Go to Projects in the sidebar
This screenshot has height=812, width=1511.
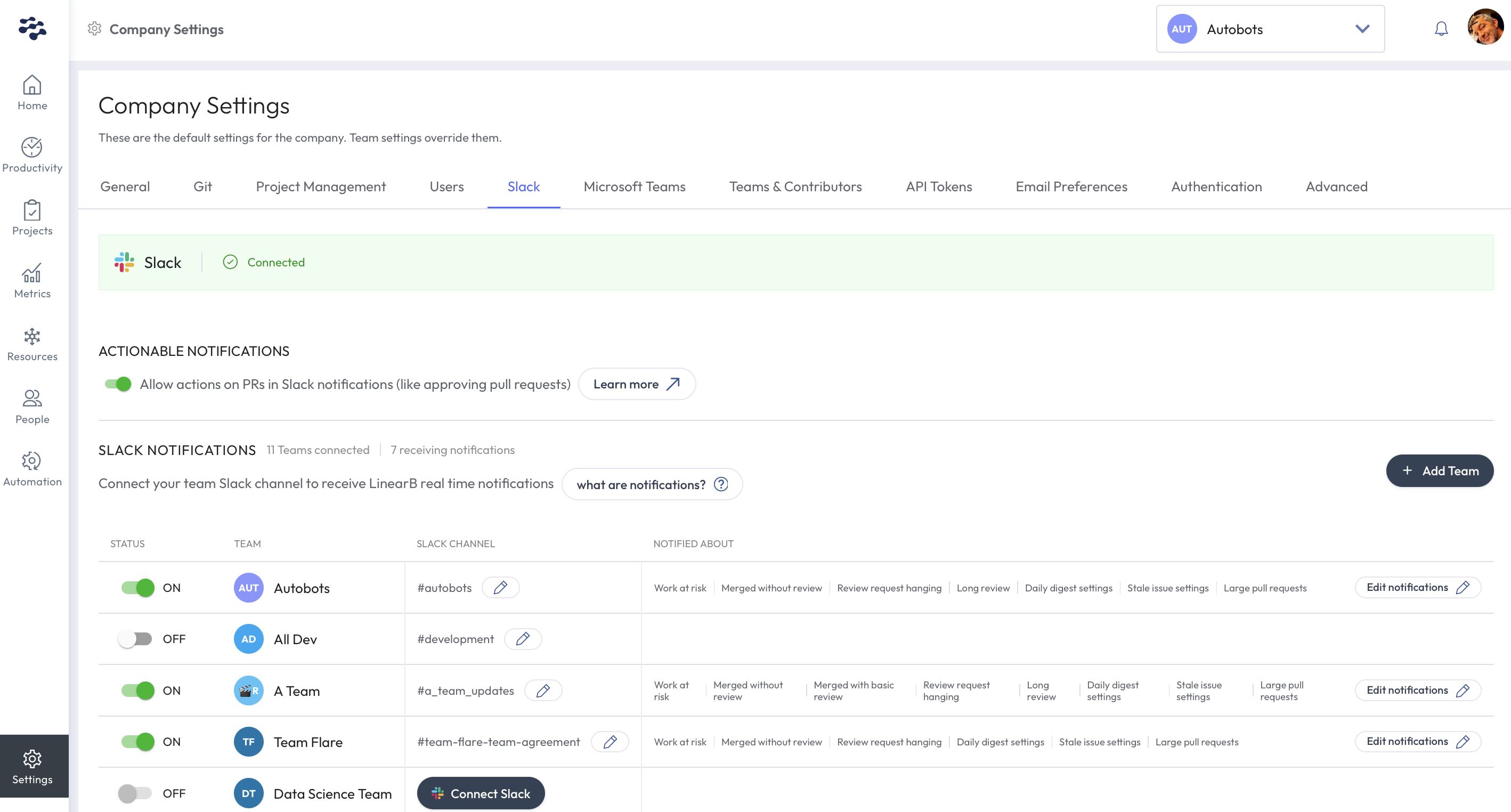(x=33, y=218)
